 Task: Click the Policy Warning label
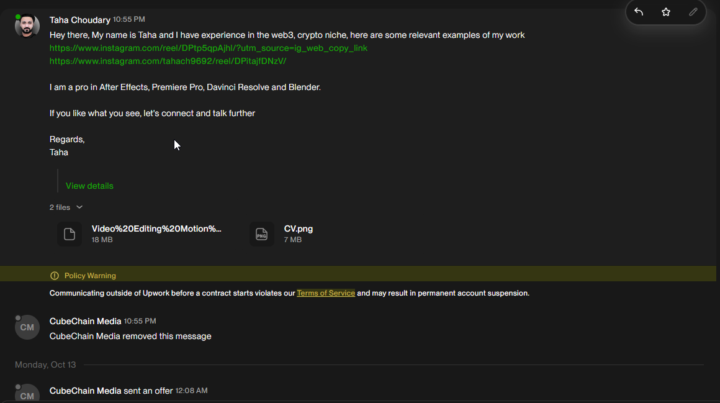[x=90, y=275]
